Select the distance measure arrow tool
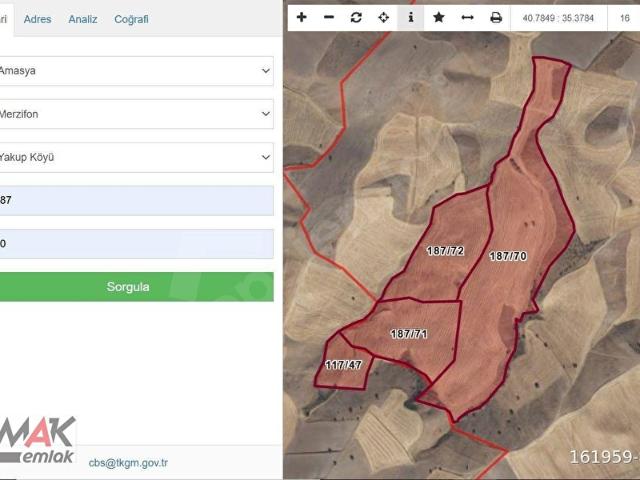Viewport: 640px width, 480px height. coord(467,18)
